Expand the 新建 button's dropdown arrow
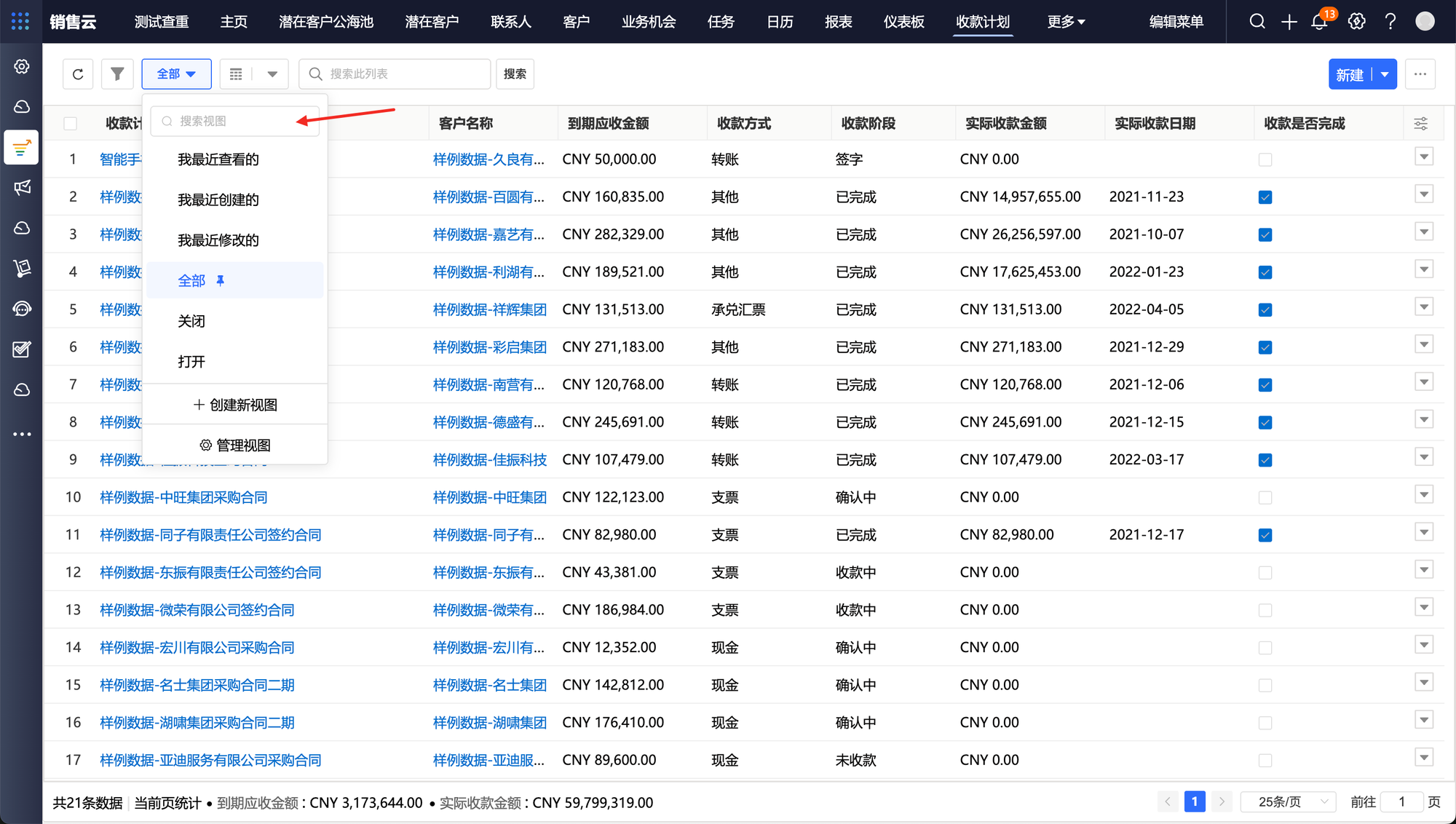The image size is (1456, 824). click(1385, 74)
